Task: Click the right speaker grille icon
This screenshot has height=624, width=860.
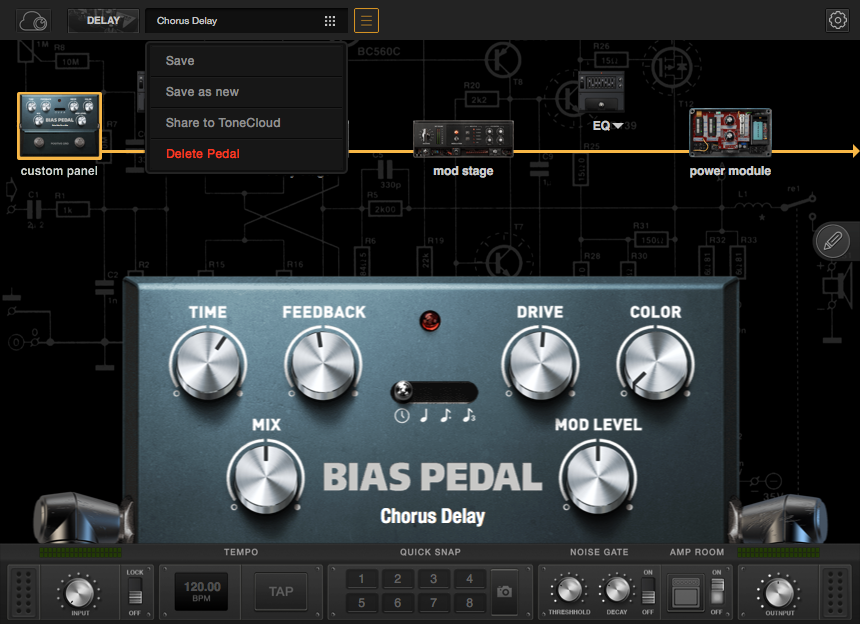Action: [835, 592]
